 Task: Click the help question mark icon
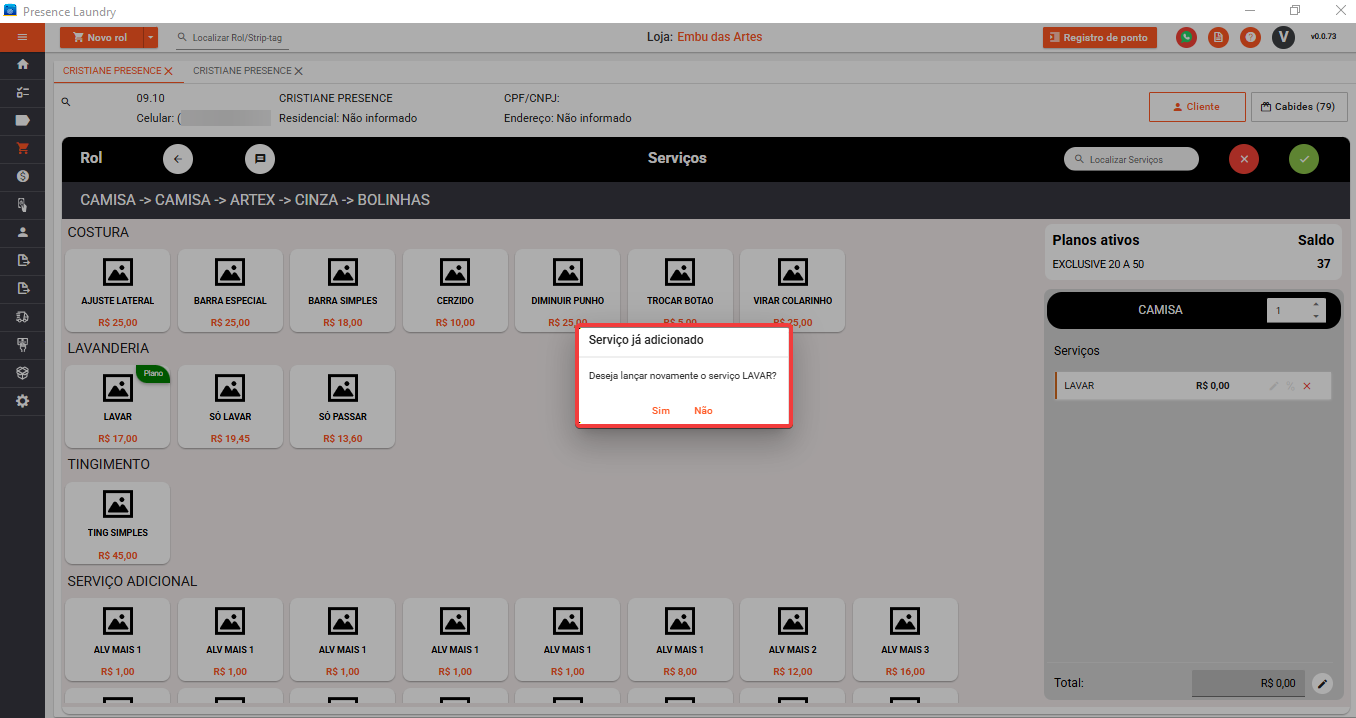1250,38
